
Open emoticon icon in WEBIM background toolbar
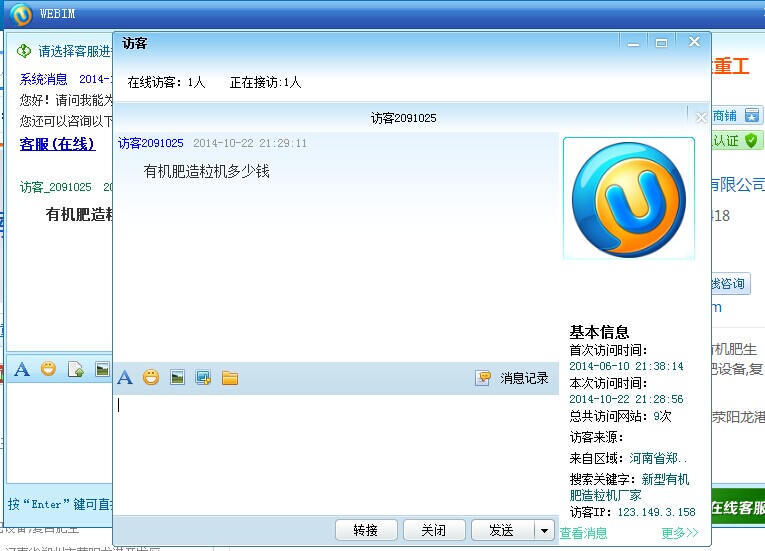[48, 368]
